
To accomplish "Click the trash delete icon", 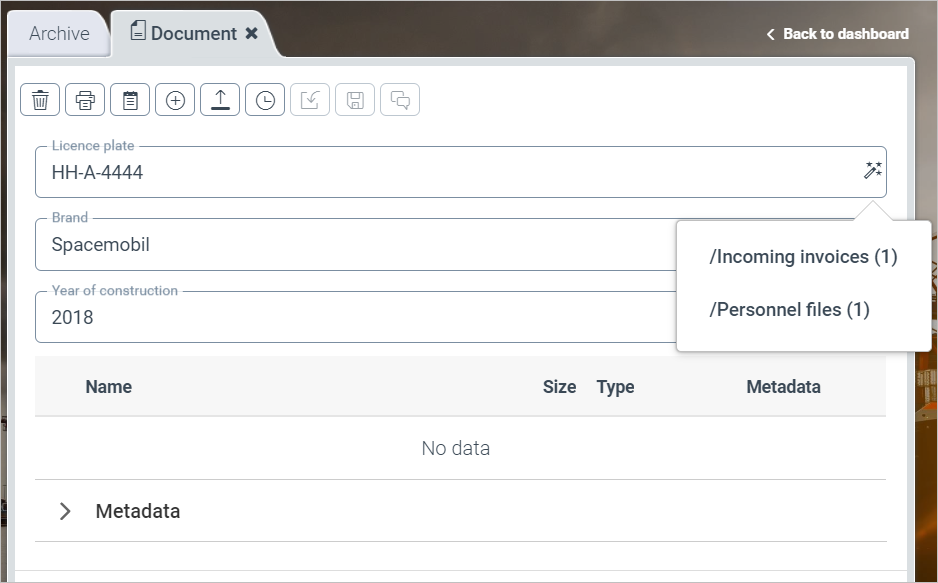I will [x=40, y=100].
